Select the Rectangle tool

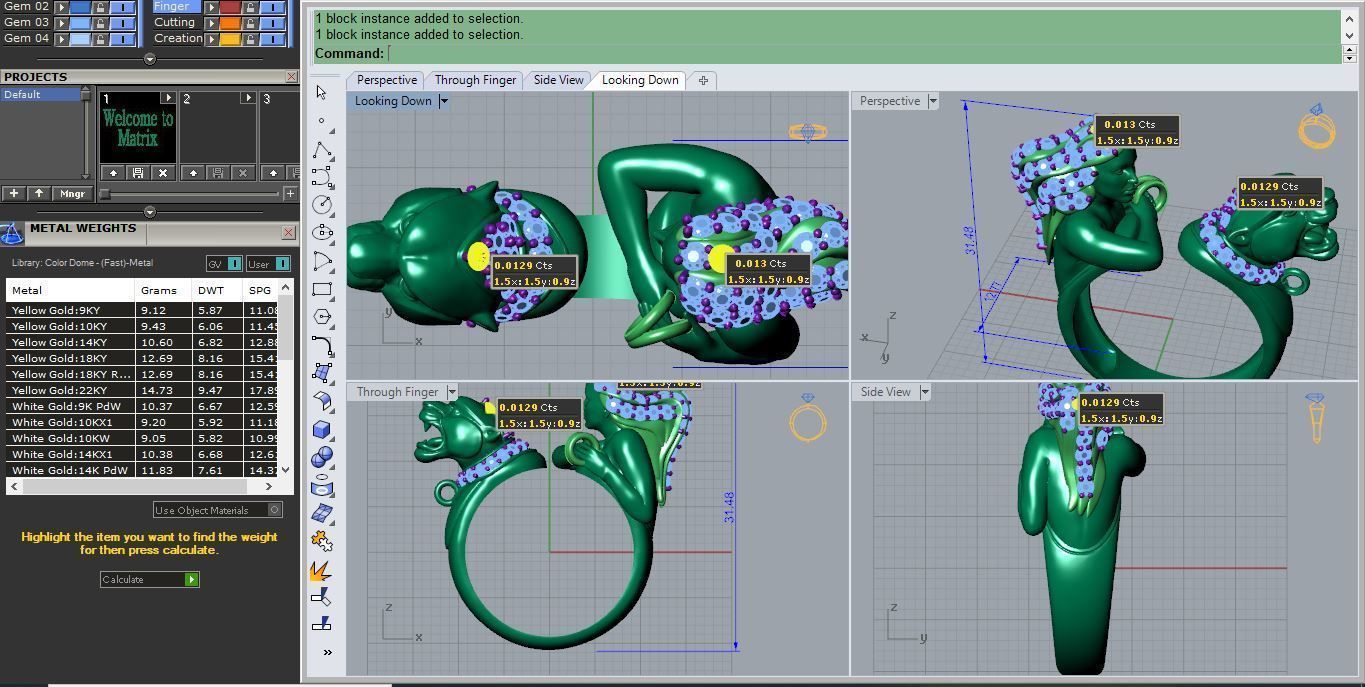(322, 290)
